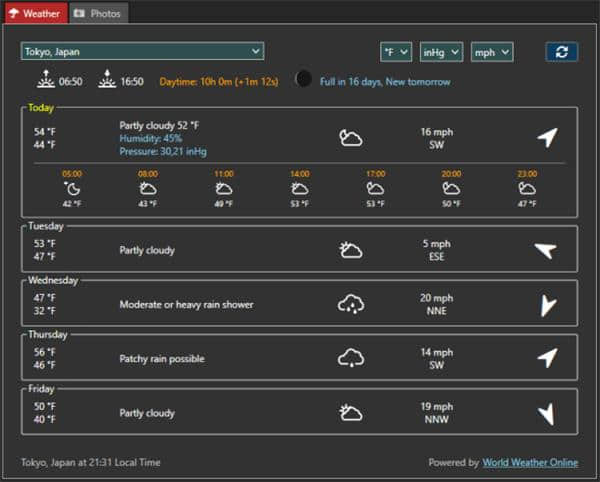The height and width of the screenshot is (482, 600).
Task: Open the mph wind speed dropdown
Action: [491, 51]
